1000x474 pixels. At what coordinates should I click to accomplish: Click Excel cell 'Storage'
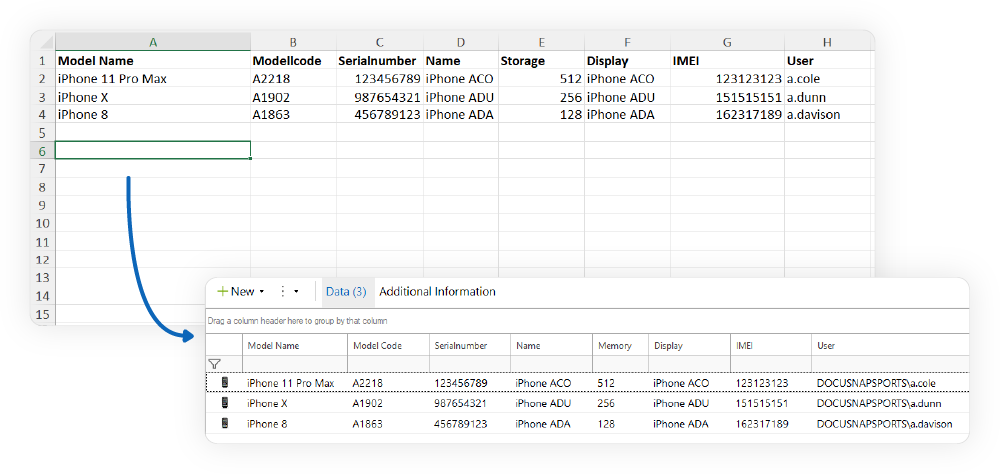541,61
